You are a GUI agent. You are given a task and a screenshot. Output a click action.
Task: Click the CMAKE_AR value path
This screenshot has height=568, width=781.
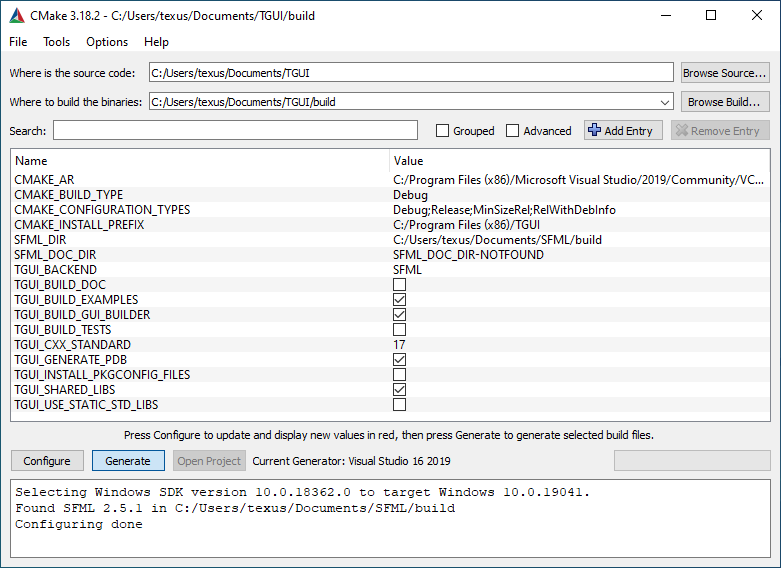(x=578, y=180)
